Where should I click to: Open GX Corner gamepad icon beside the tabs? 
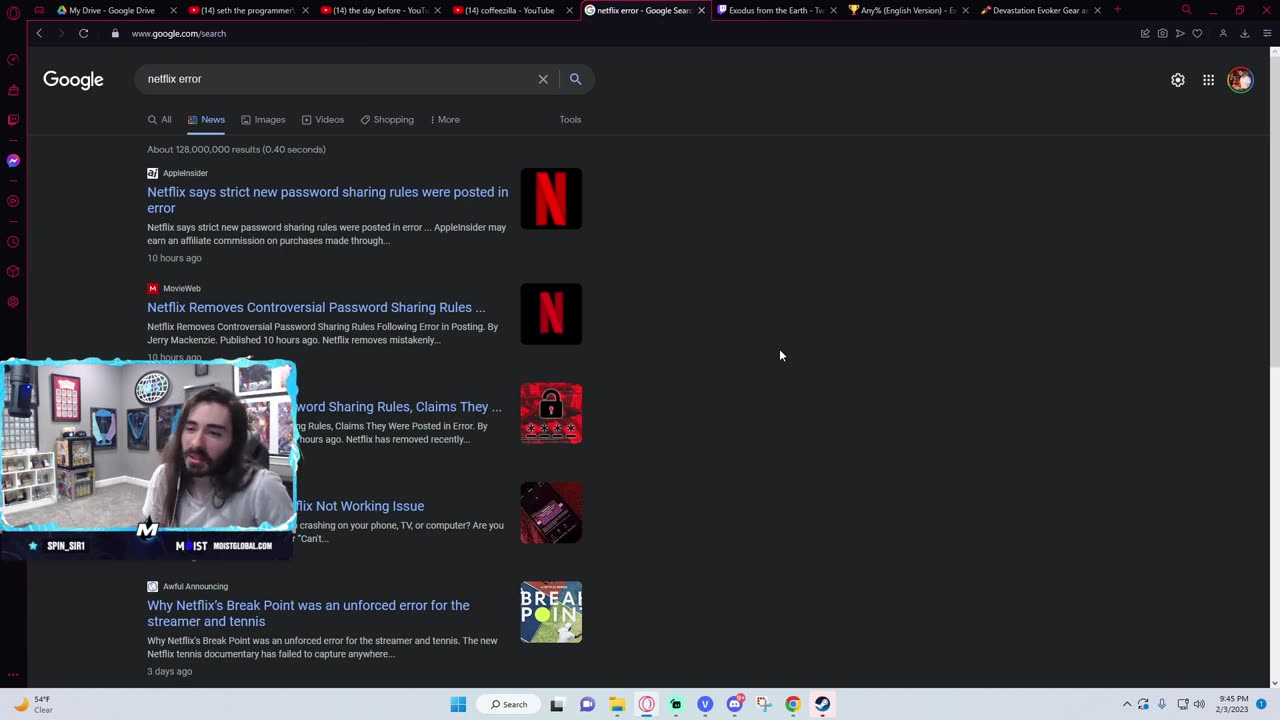(39, 10)
